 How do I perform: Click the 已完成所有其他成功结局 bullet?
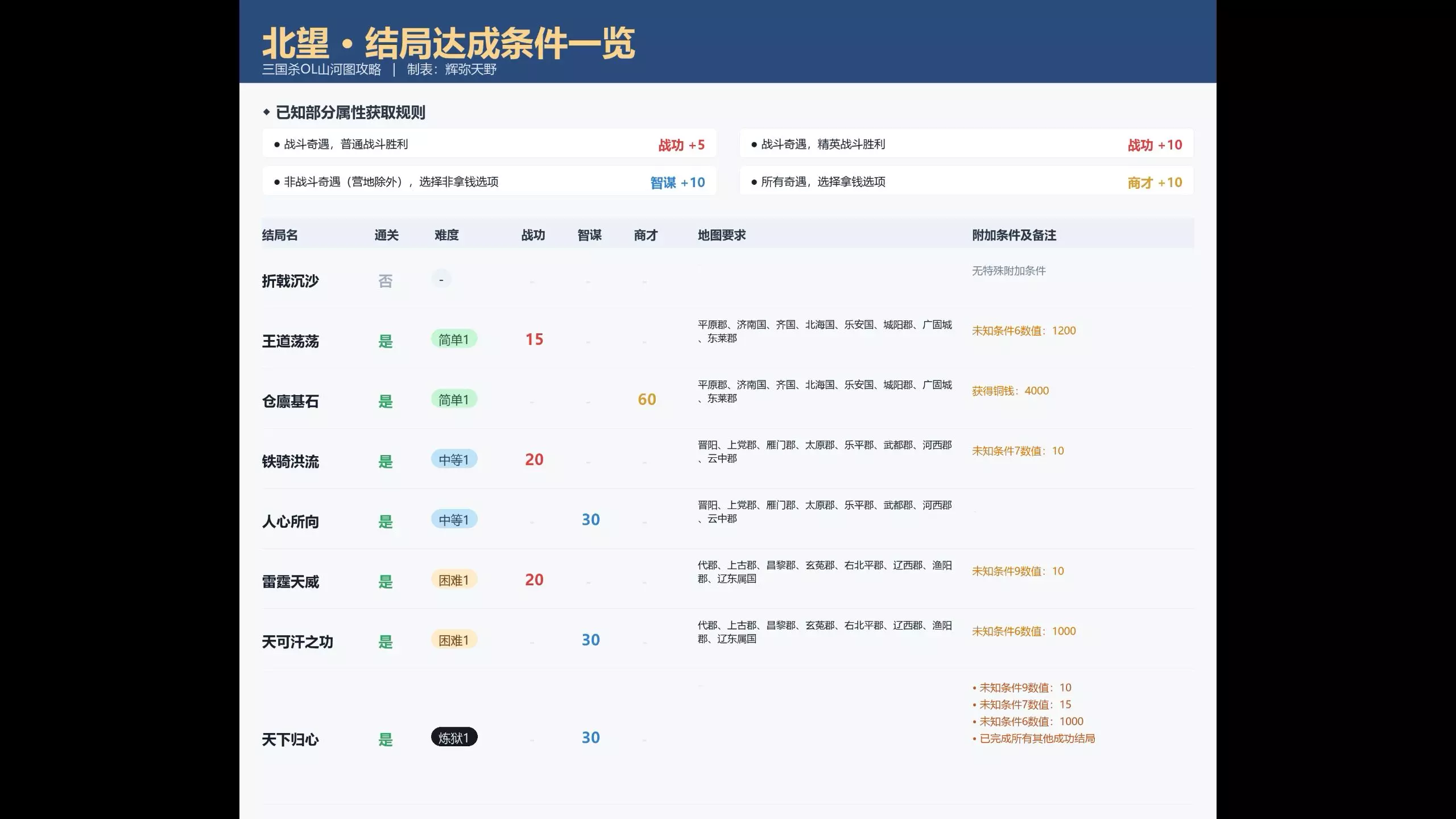(1036, 738)
